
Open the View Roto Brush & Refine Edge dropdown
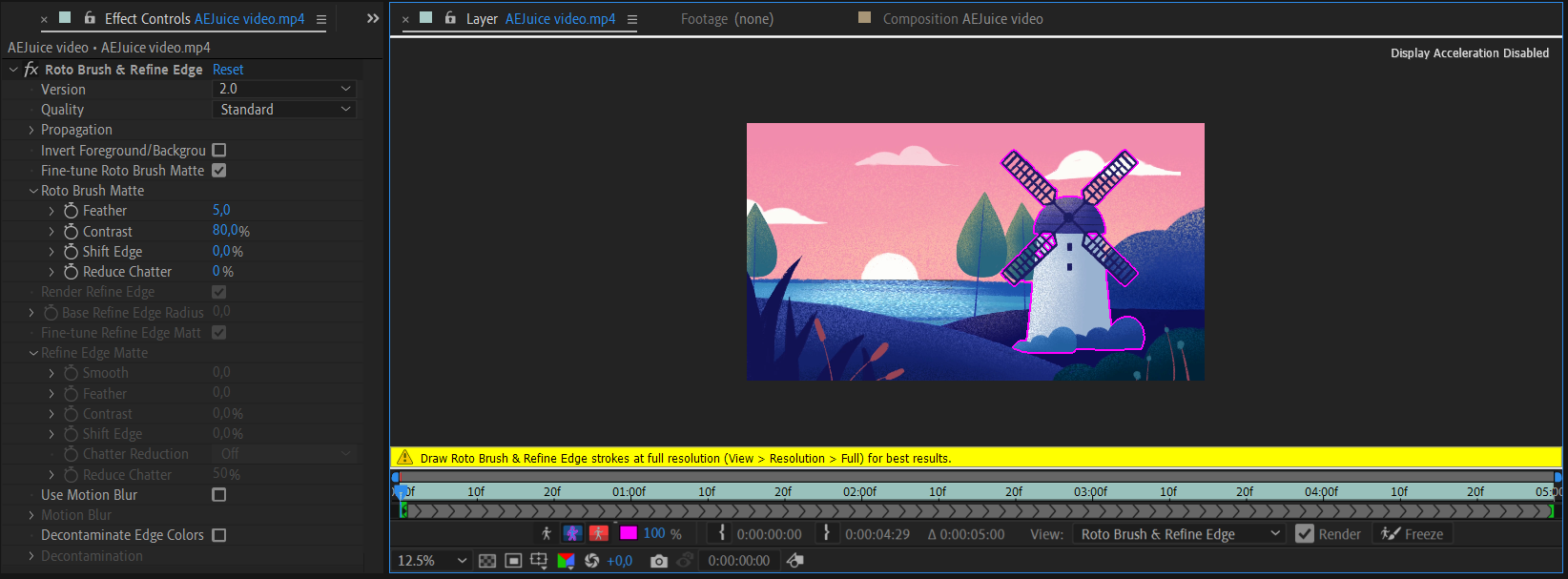tap(1179, 533)
